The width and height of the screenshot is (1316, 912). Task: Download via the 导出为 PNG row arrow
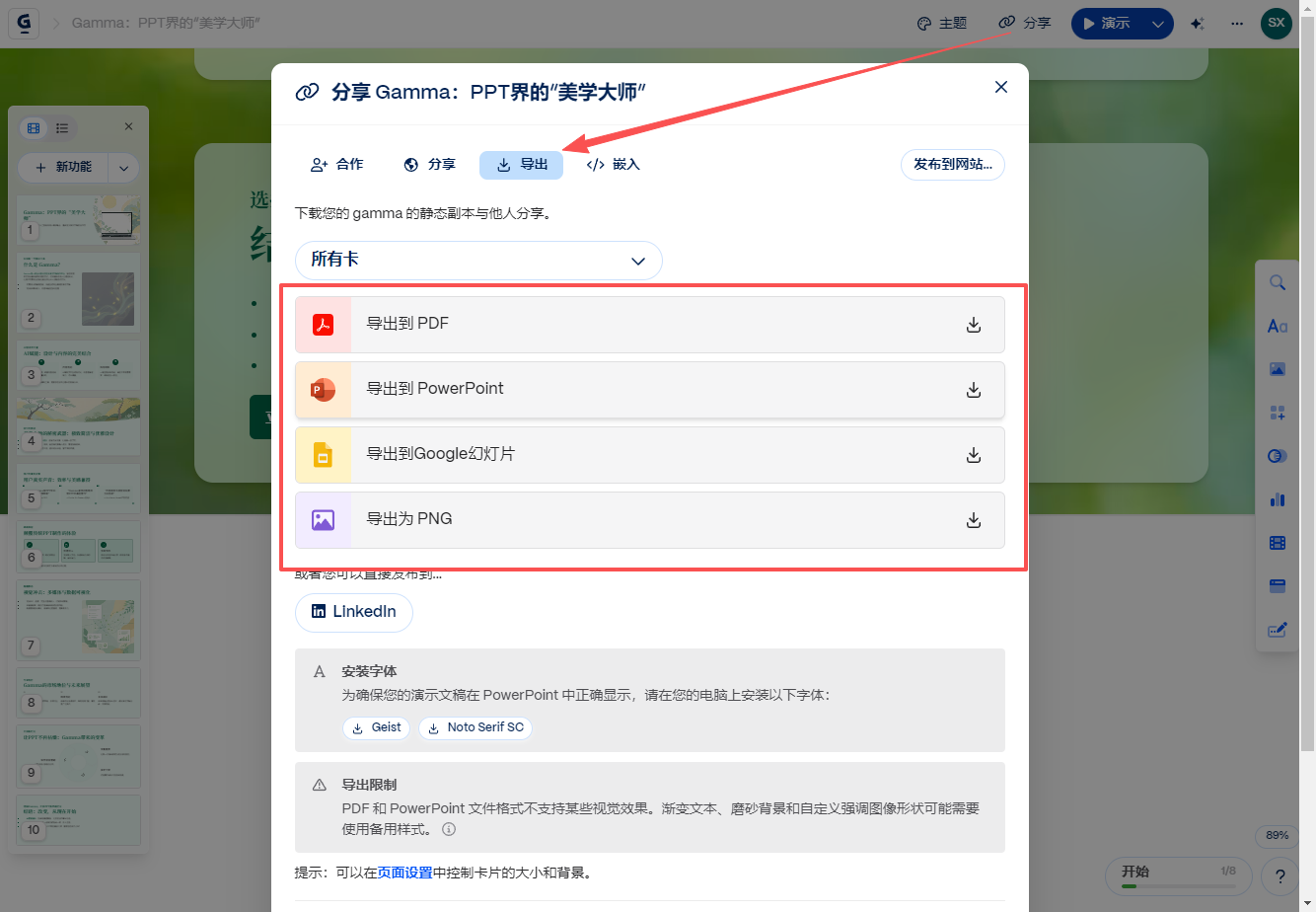(x=974, y=520)
